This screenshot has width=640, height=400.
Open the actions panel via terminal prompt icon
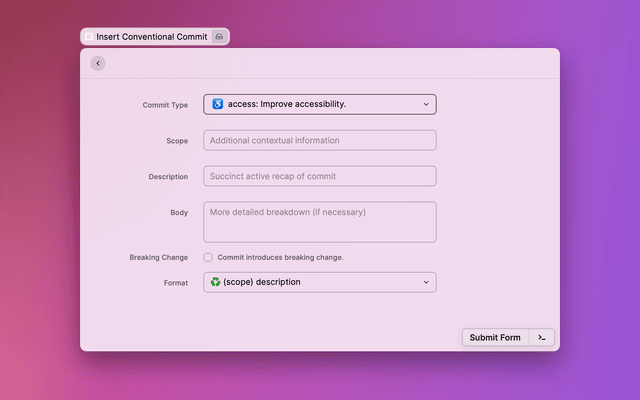tap(541, 337)
